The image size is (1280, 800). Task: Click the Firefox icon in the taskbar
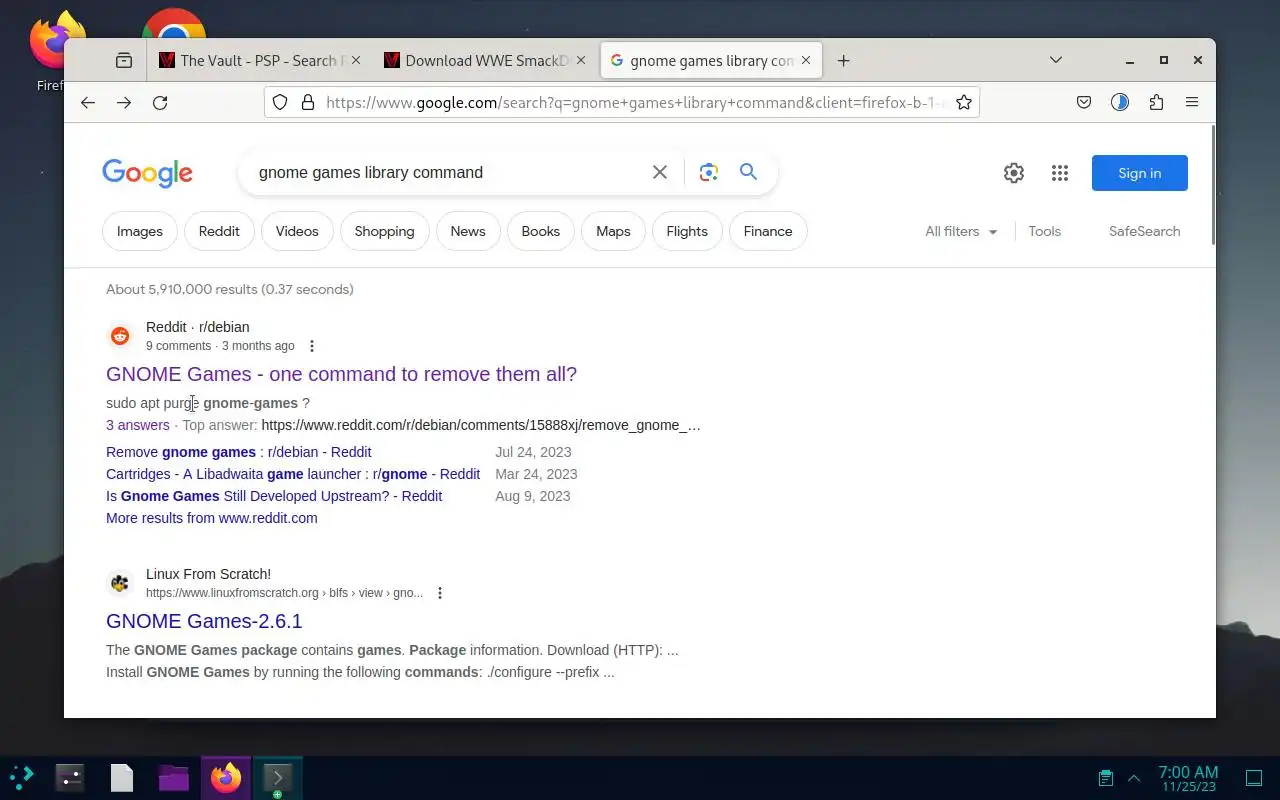click(x=226, y=777)
